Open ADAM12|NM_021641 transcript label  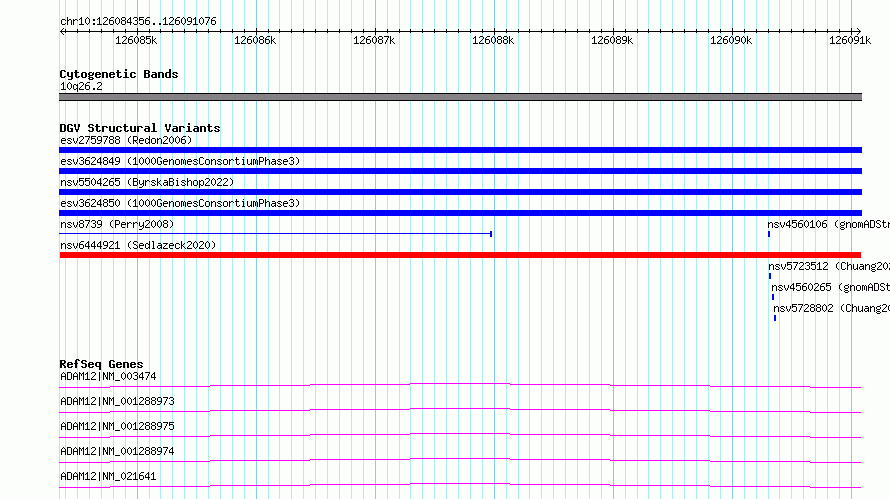point(108,476)
